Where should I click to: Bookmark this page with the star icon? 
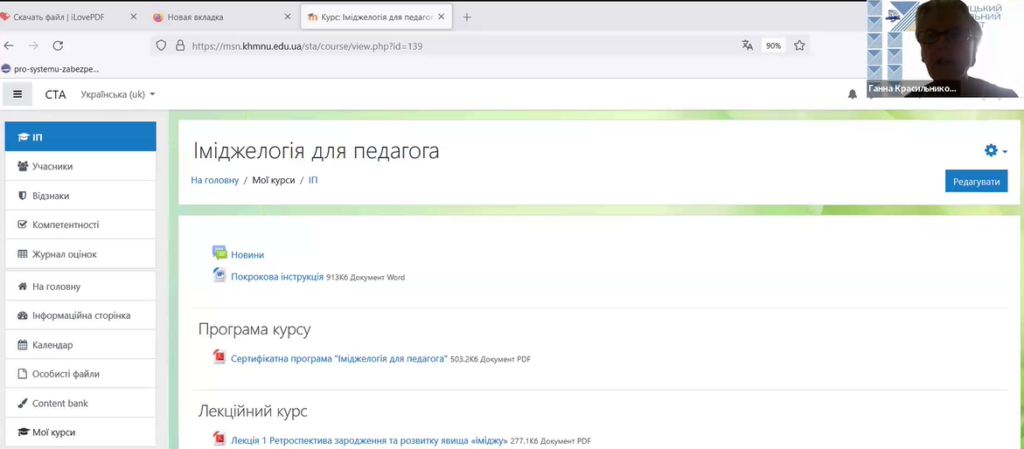pos(800,46)
